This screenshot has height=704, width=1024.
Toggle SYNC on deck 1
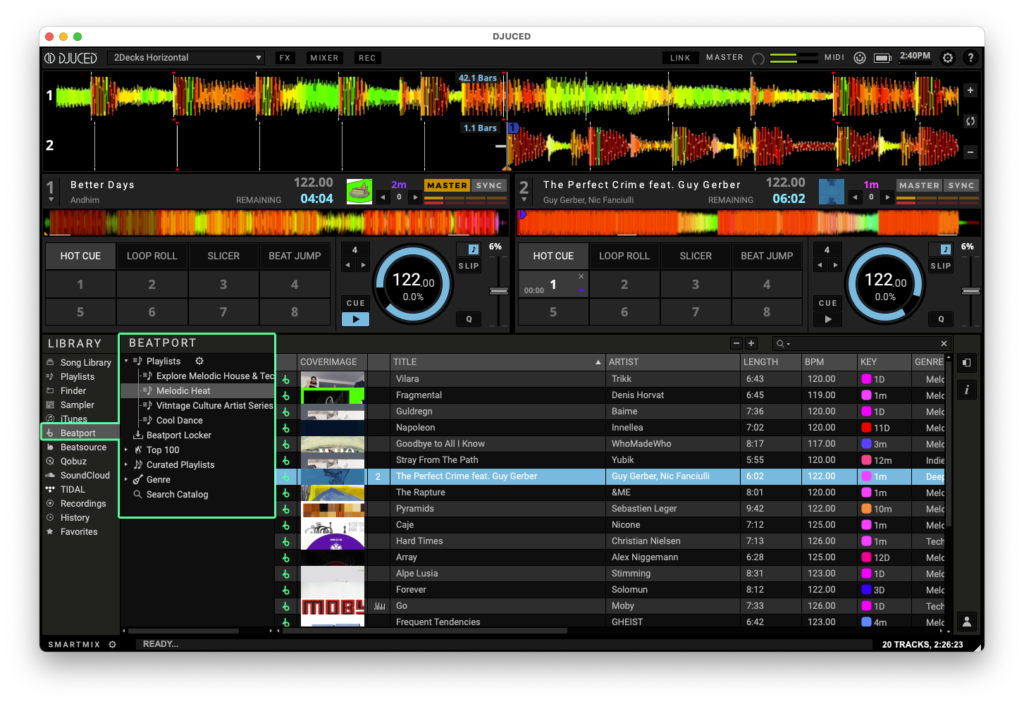click(x=489, y=185)
